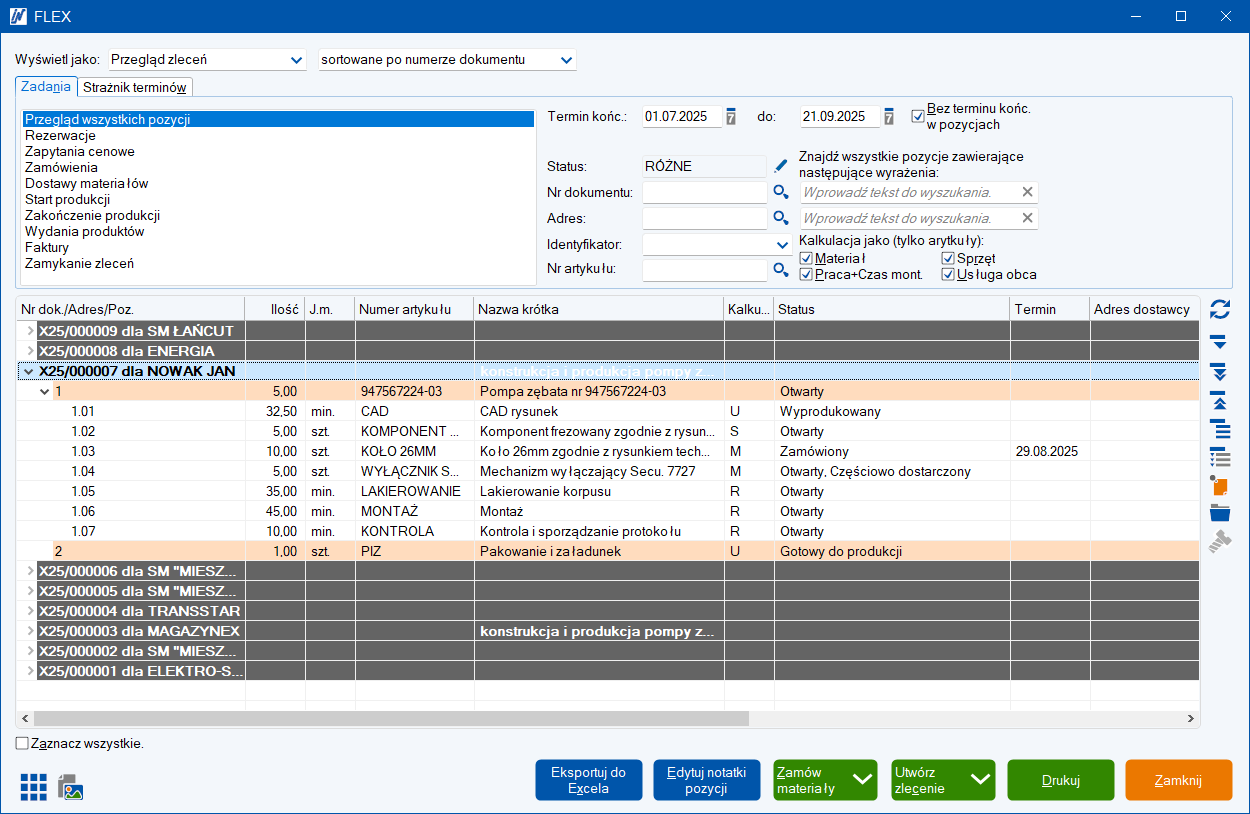Switch to the Strażnik terminów tab
This screenshot has width=1250, height=814.
point(134,88)
